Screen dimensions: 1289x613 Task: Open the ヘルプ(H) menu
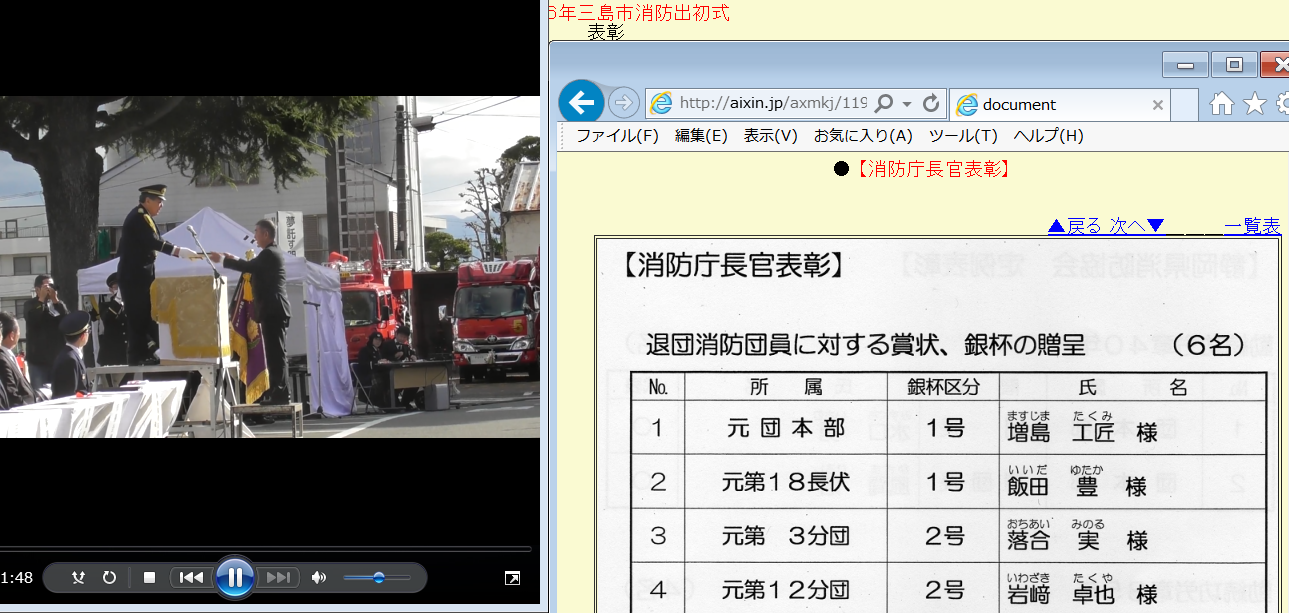coord(1048,136)
